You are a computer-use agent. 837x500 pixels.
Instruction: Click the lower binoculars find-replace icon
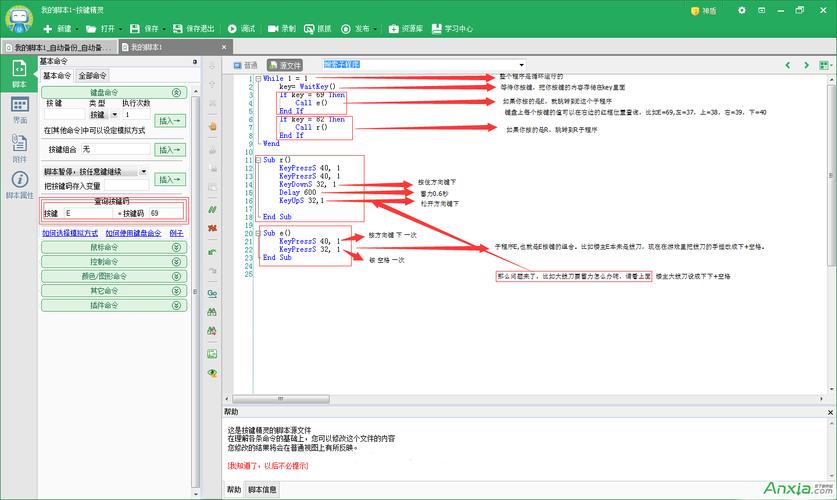tap(212, 331)
